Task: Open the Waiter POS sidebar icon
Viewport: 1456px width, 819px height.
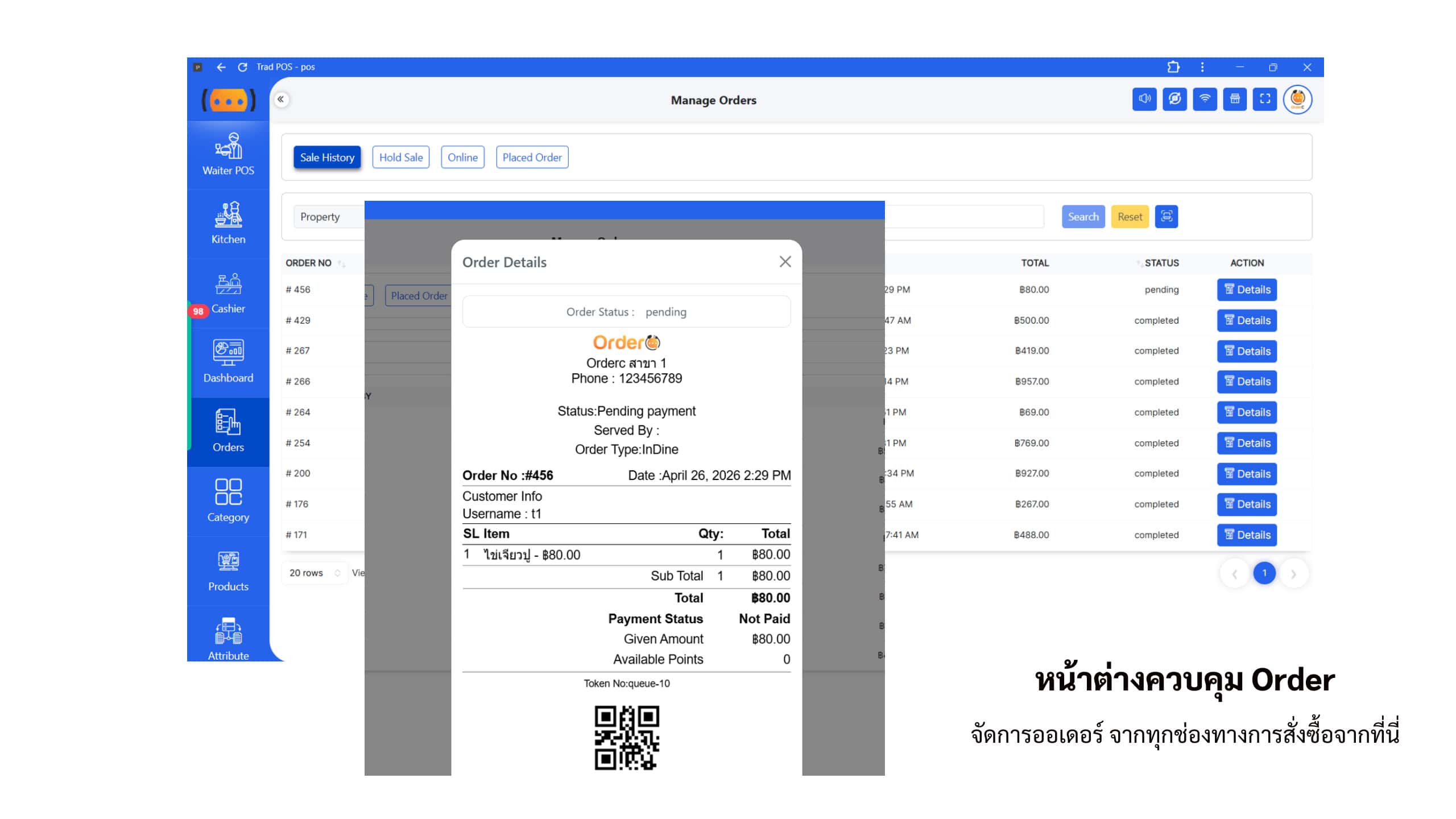Action: click(x=228, y=154)
